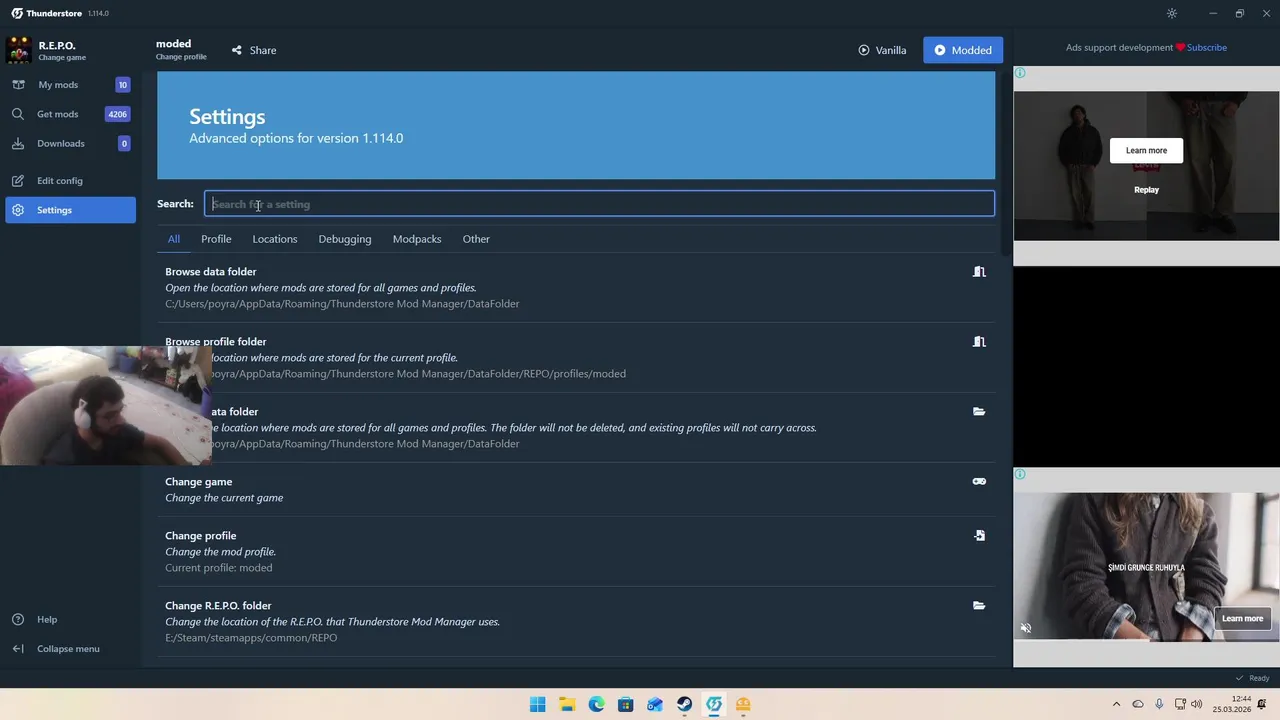
Task: Click the change data folder icon
Action: [979, 412]
